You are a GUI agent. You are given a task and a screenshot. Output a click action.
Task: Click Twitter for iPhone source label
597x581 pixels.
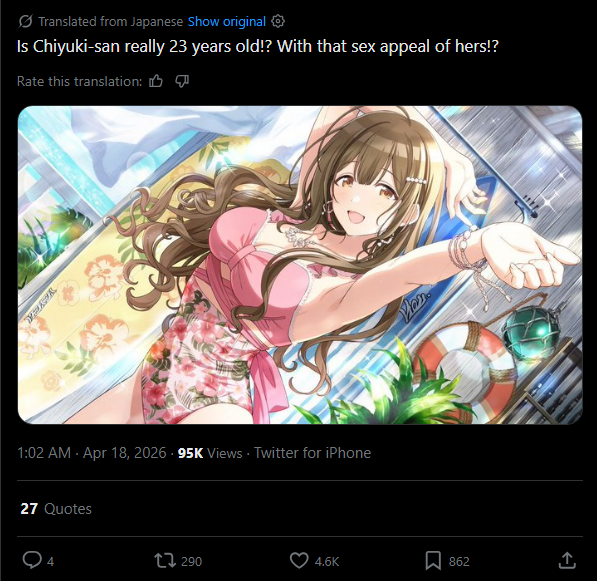[x=312, y=453]
